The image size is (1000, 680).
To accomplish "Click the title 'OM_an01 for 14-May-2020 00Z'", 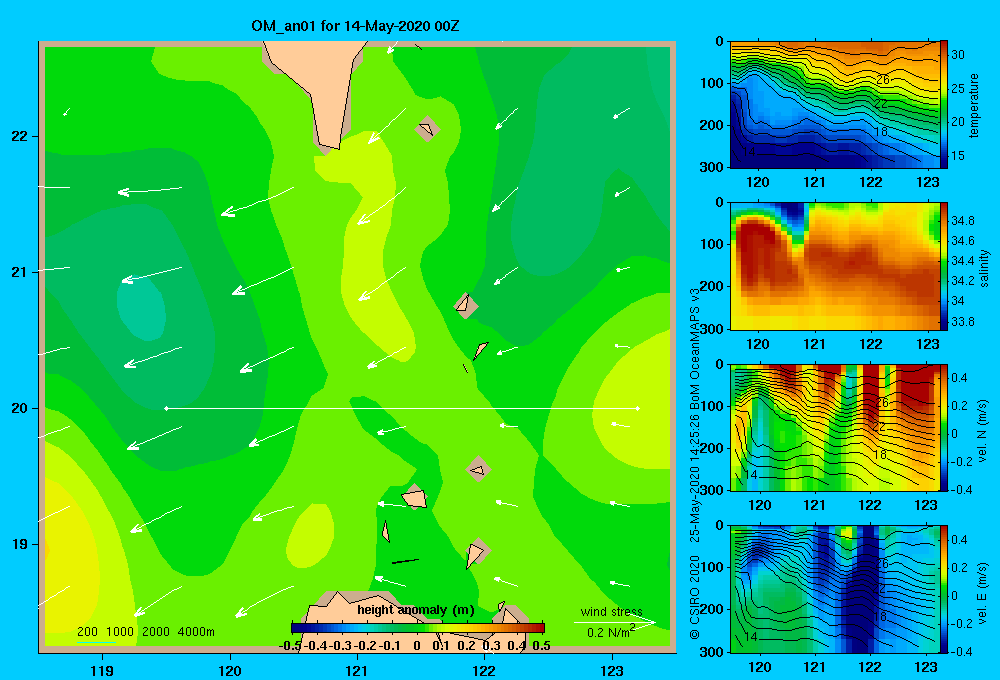I will point(355,26).
